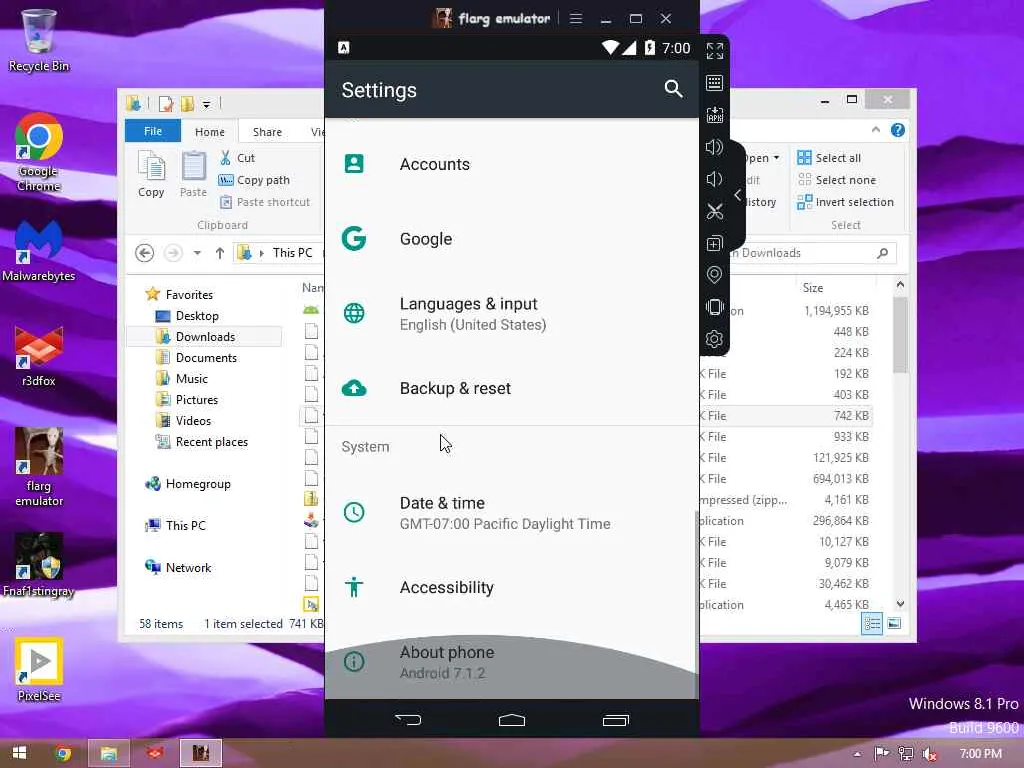Open File Explorer from the taskbar
Image resolution: width=1024 pixels, height=768 pixels.
tap(108, 754)
